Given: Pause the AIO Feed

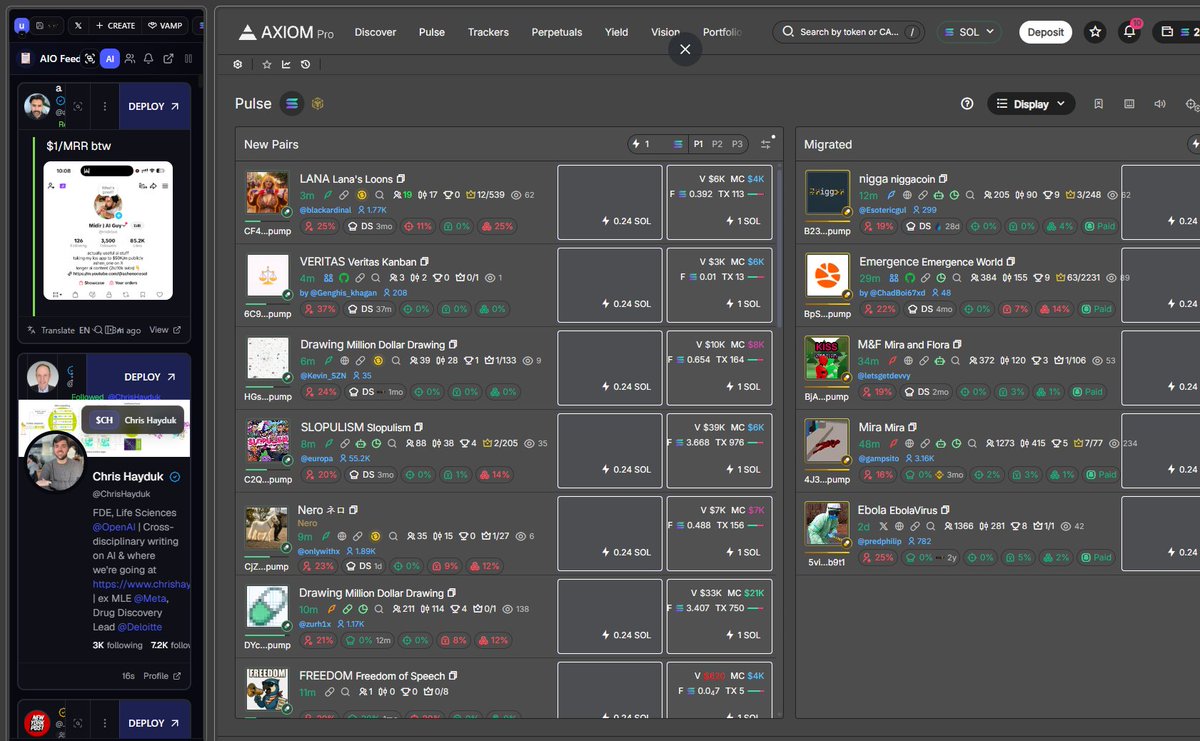Looking at the screenshot, I should pyautogui.click(x=189, y=59).
